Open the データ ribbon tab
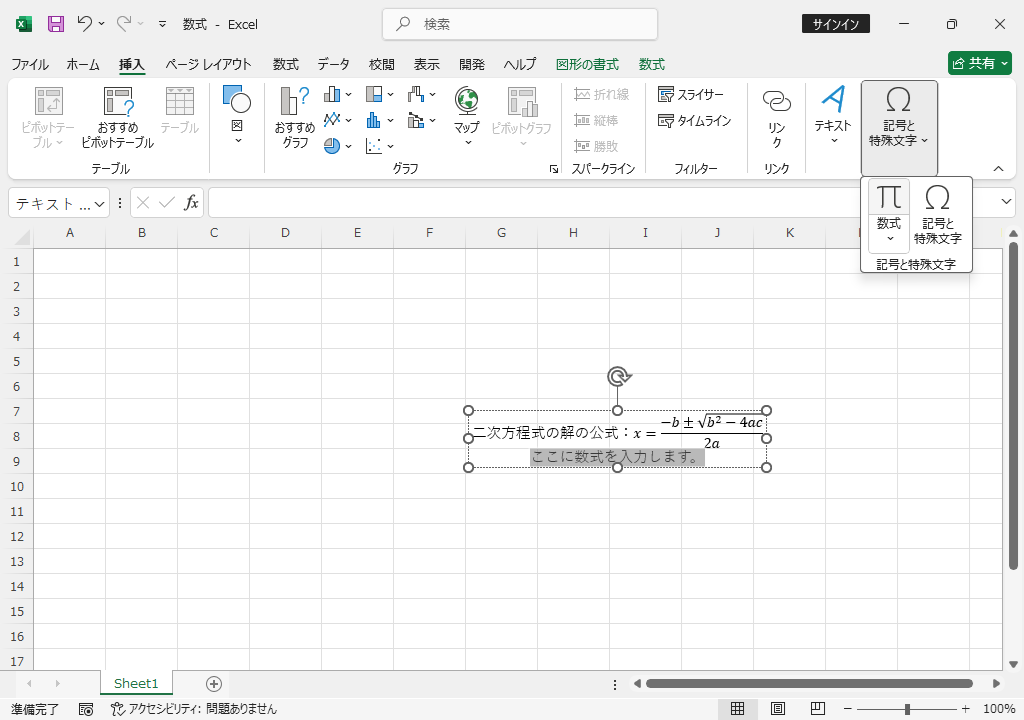Image resolution: width=1024 pixels, height=720 pixels. [x=333, y=64]
